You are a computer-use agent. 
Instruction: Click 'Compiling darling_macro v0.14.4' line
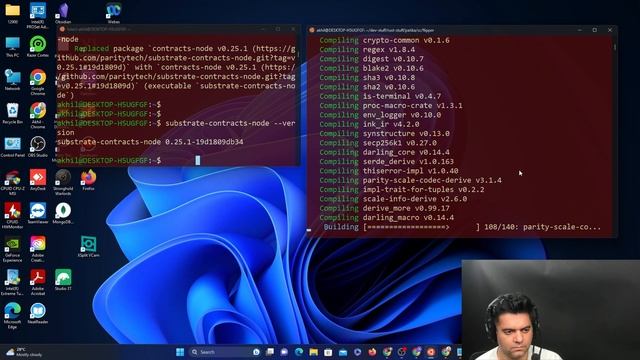(387, 218)
